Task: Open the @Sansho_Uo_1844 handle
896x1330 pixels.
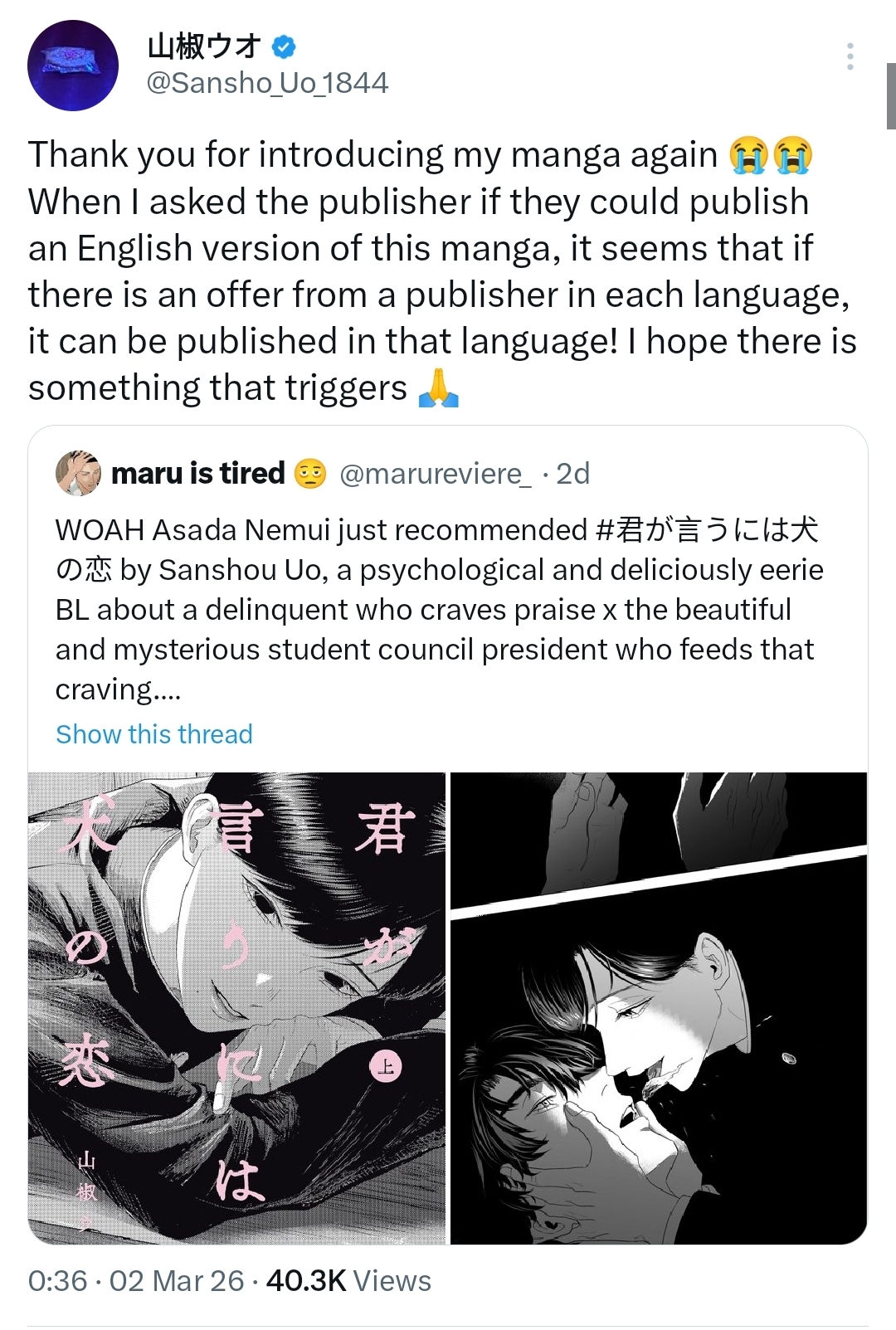Action: click(x=267, y=83)
